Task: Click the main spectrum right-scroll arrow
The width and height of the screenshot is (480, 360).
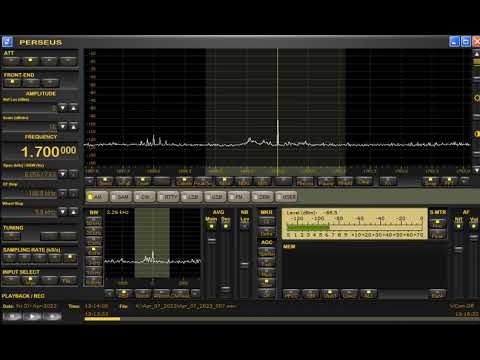Action: coord(465,181)
